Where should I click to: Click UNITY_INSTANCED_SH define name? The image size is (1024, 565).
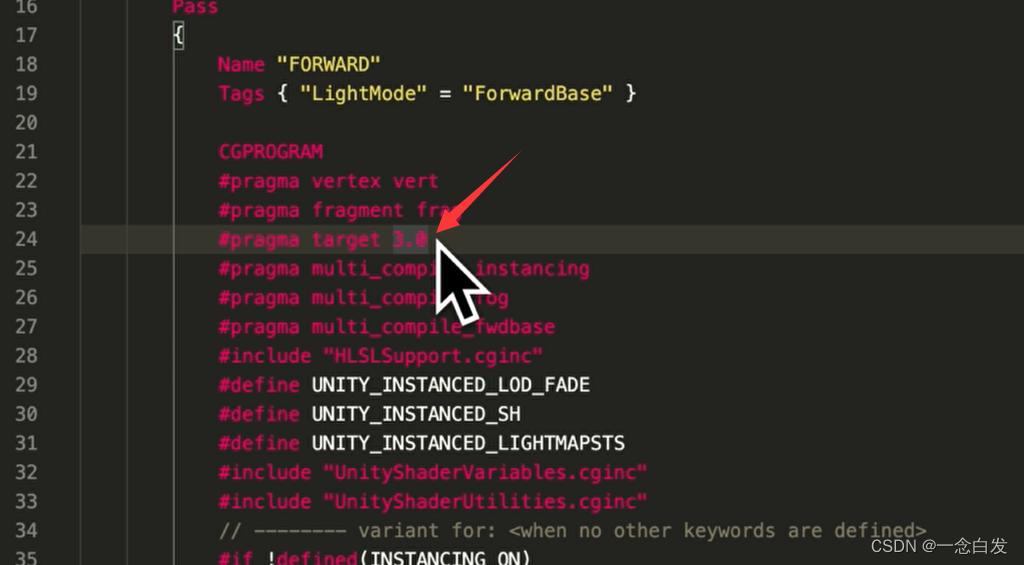tap(416, 414)
